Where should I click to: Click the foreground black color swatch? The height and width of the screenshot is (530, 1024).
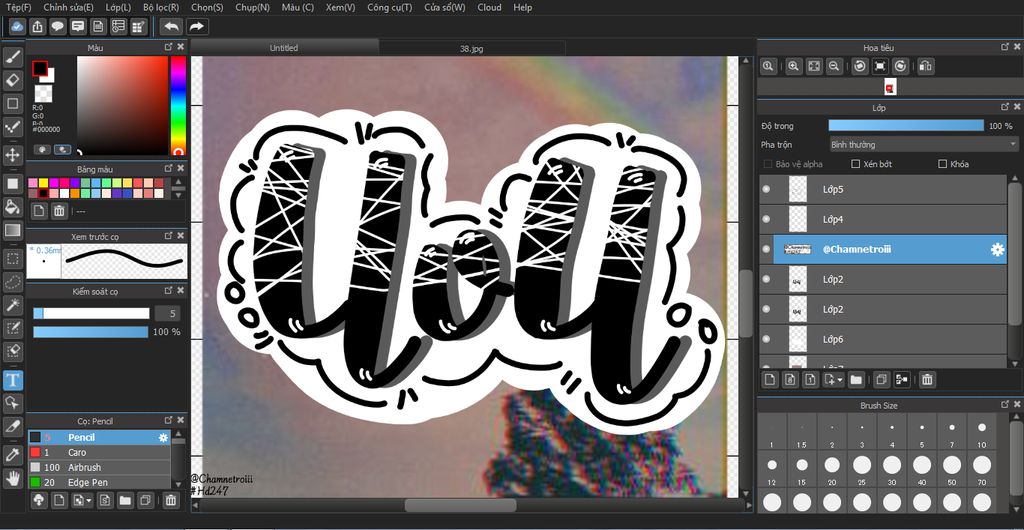pyautogui.click(x=40, y=68)
